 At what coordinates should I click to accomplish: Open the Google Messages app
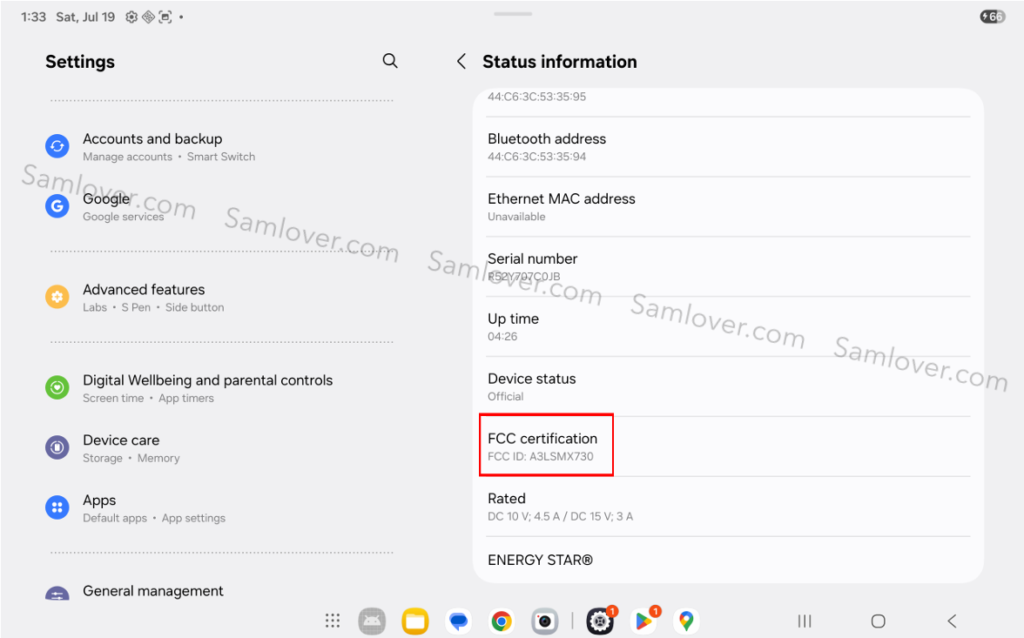[458, 621]
